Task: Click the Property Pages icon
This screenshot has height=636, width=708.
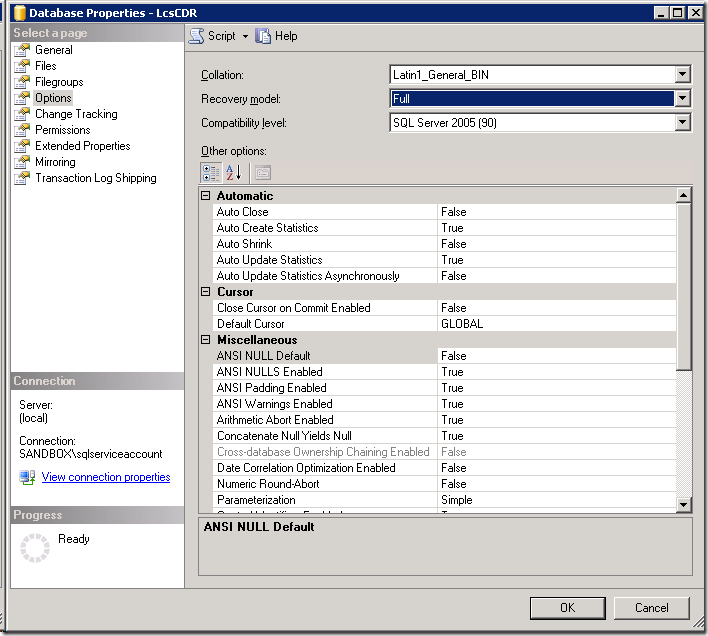Action: pos(262,172)
